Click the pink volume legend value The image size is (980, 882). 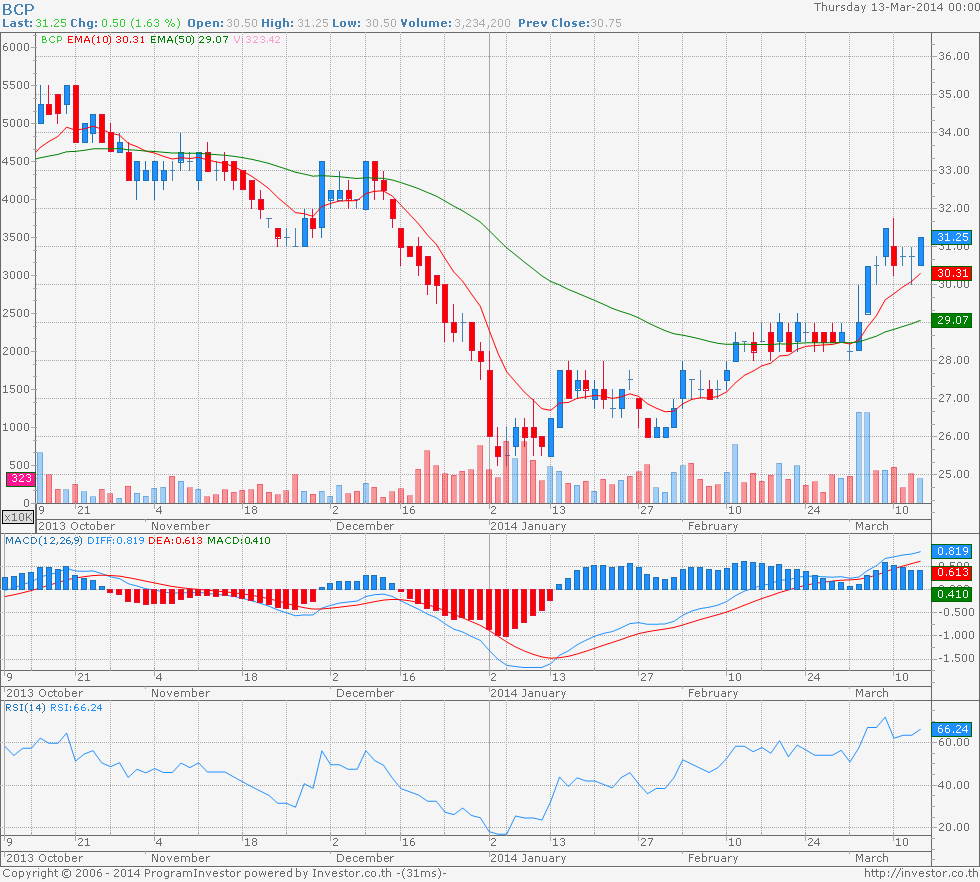(x=257, y=41)
